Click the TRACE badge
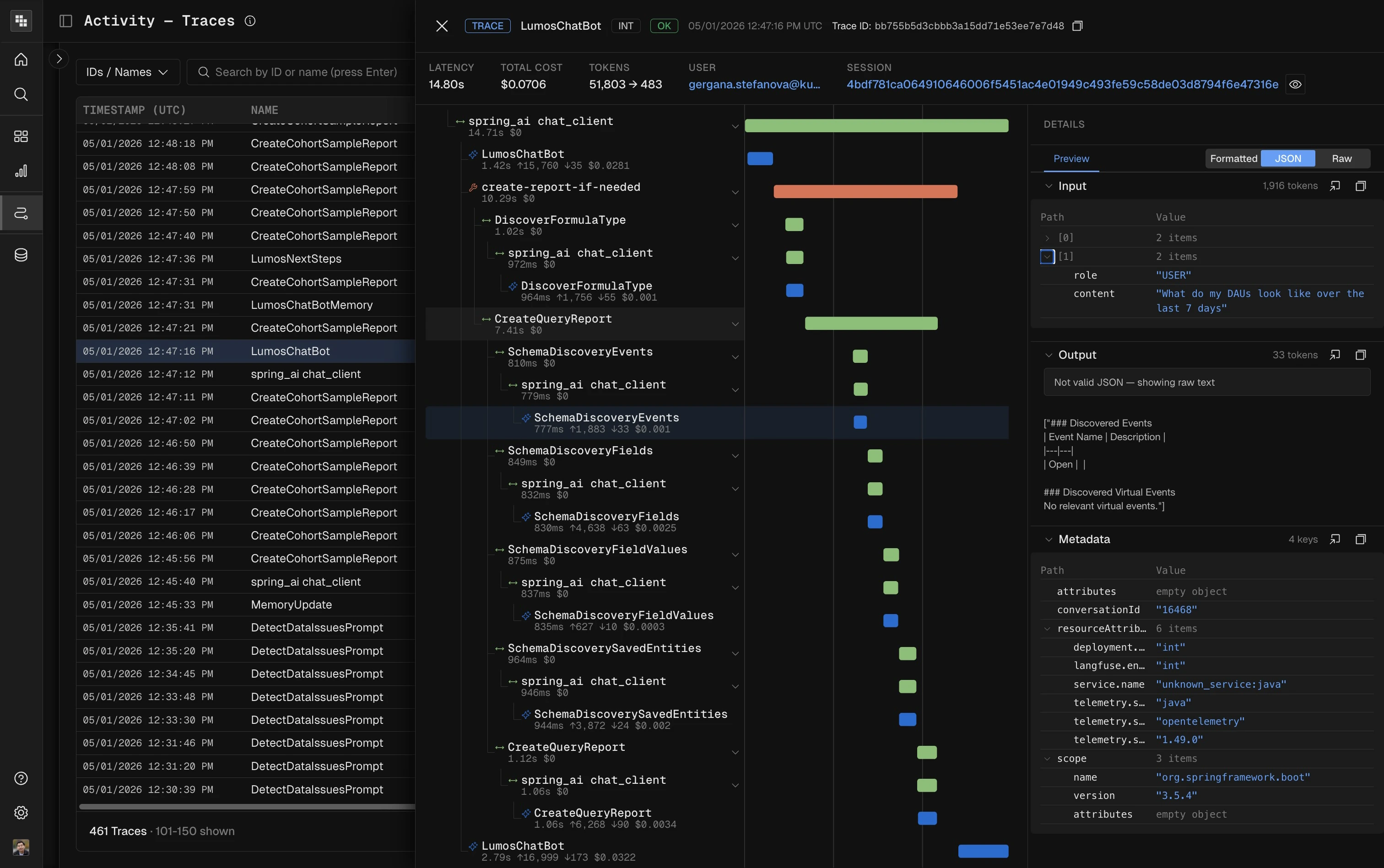The image size is (1384, 868). (x=487, y=26)
